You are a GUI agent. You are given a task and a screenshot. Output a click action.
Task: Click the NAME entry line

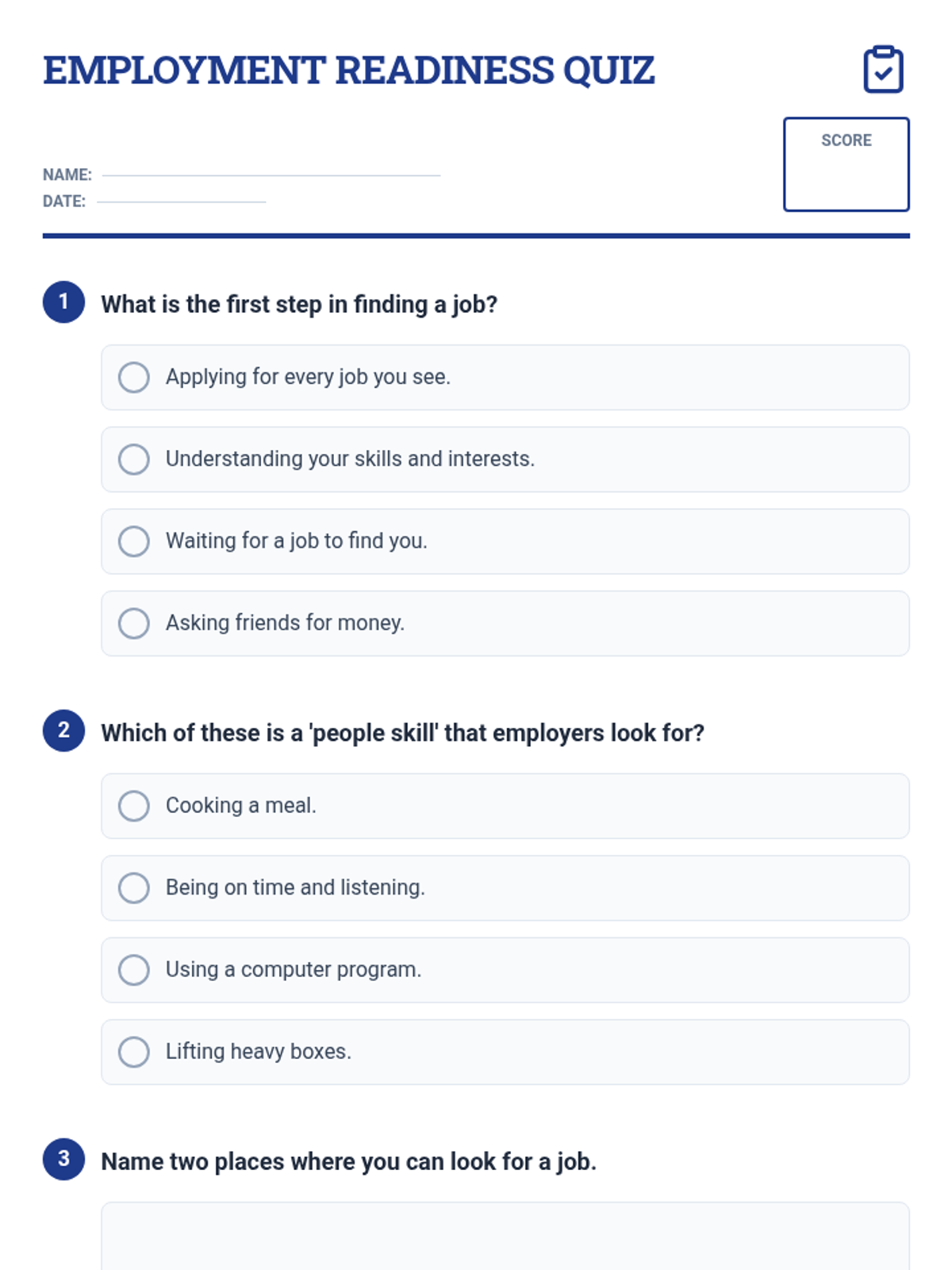click(x=271, y=175)
